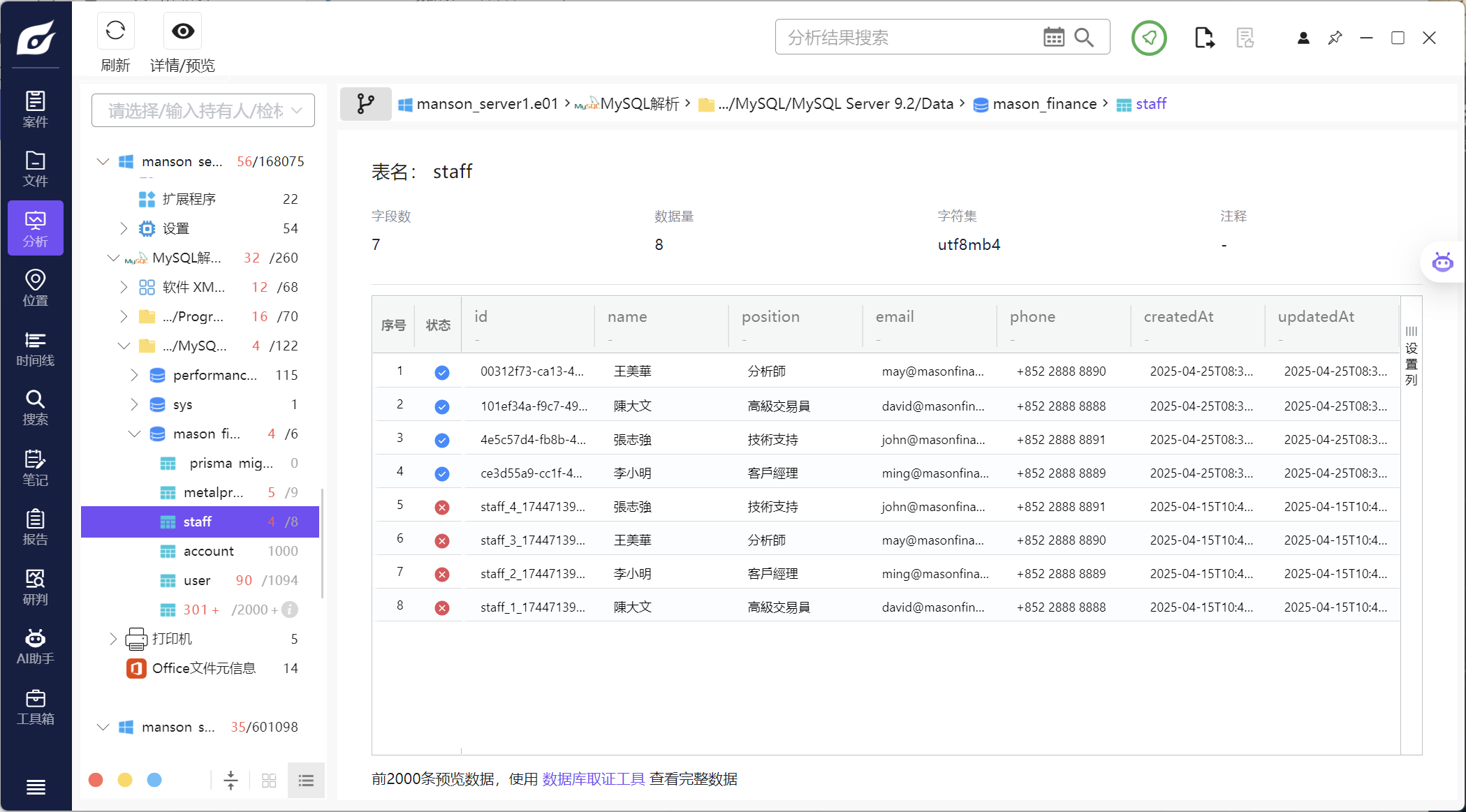Open the holder/examiner selection dropdown
This screenshot has width=1466, height=812.
pos(203,110)
